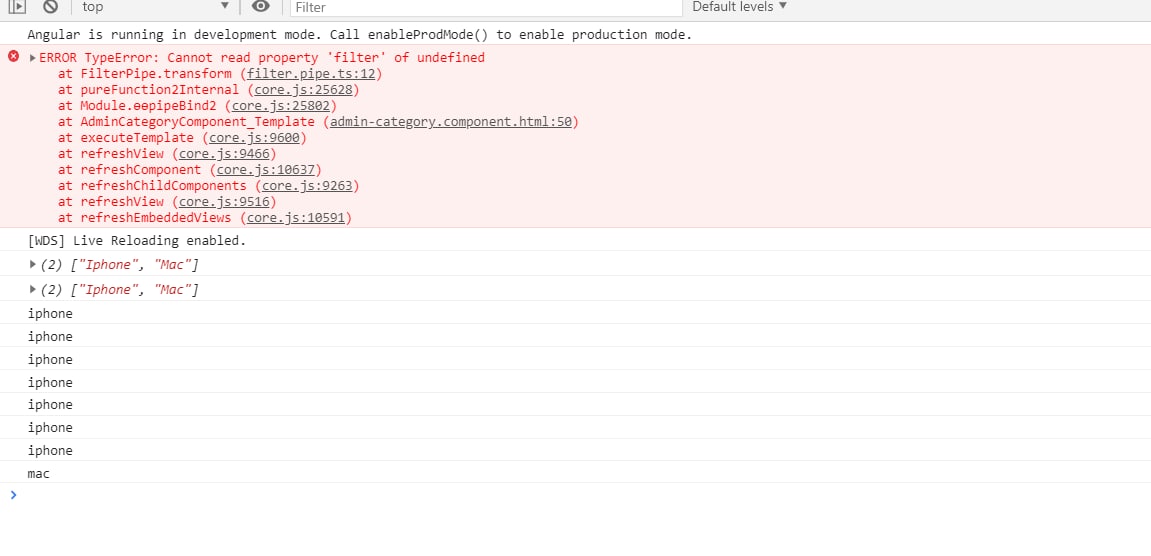
Task: Click the 'mac' log message
Action: pos(39,473)
